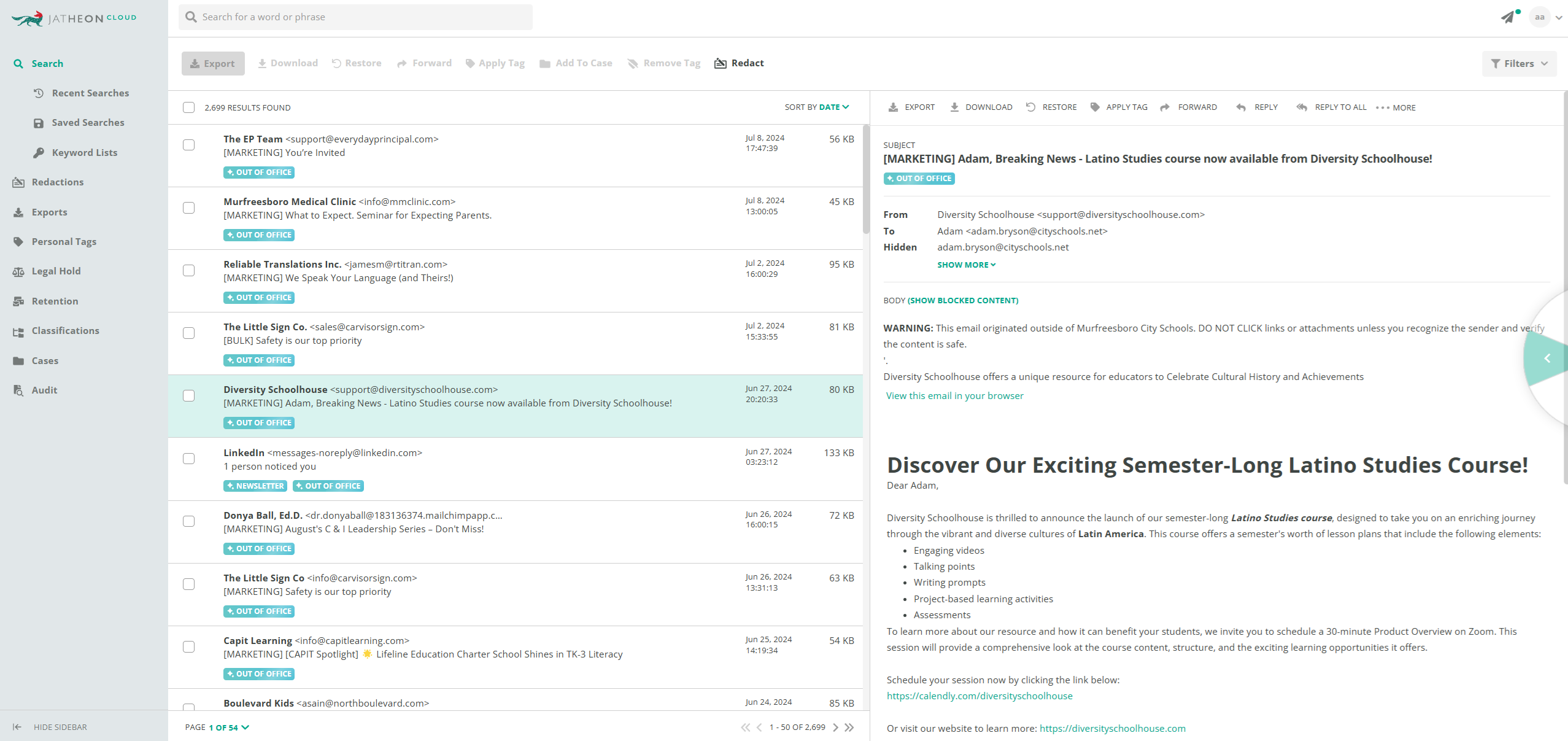Click the email preview pane scrollbar
Screen dimensions: 1568x741
point(1565,287)
